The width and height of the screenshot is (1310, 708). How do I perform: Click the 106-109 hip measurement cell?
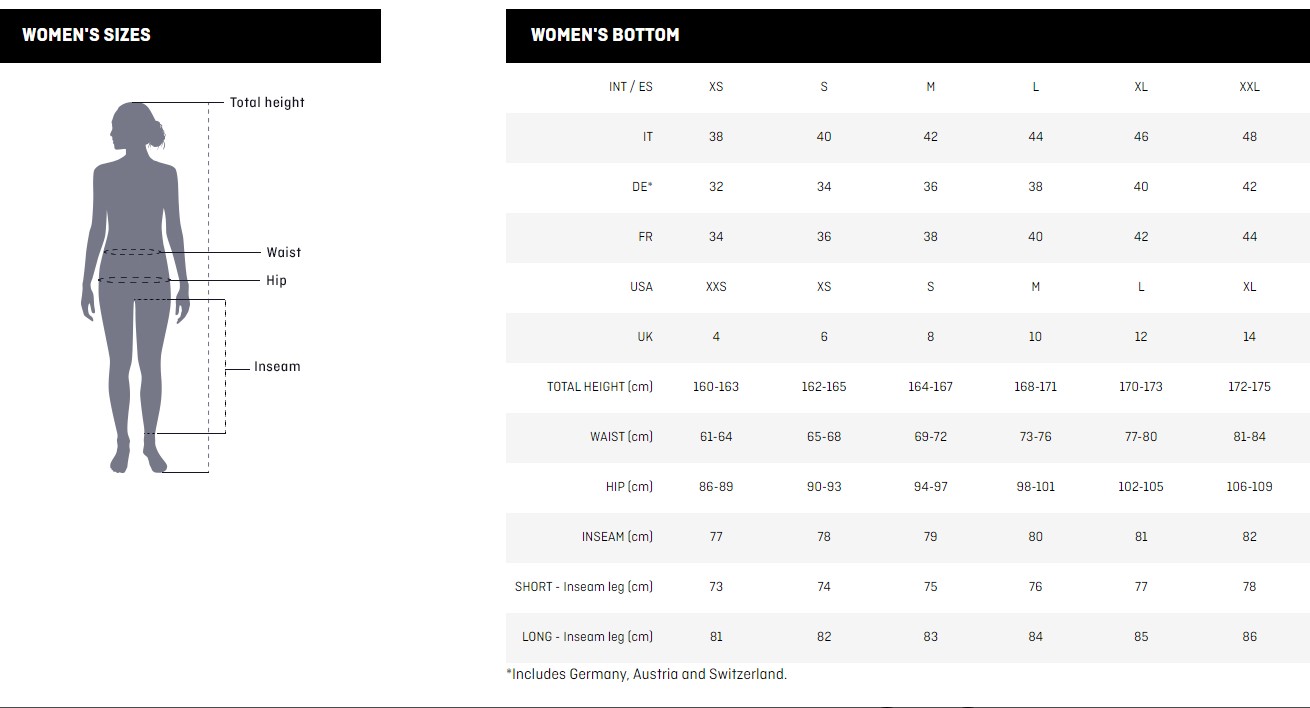(x=1249, y=487)
